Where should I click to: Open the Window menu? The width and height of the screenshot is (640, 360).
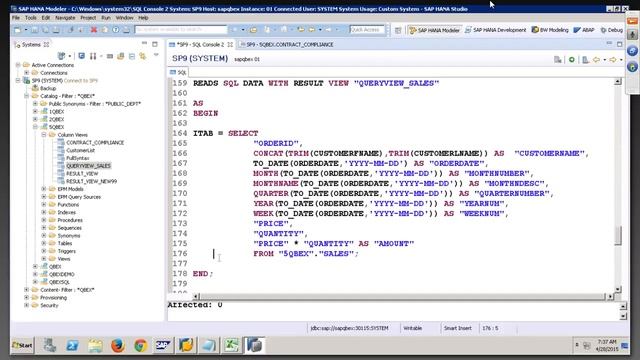124,18
